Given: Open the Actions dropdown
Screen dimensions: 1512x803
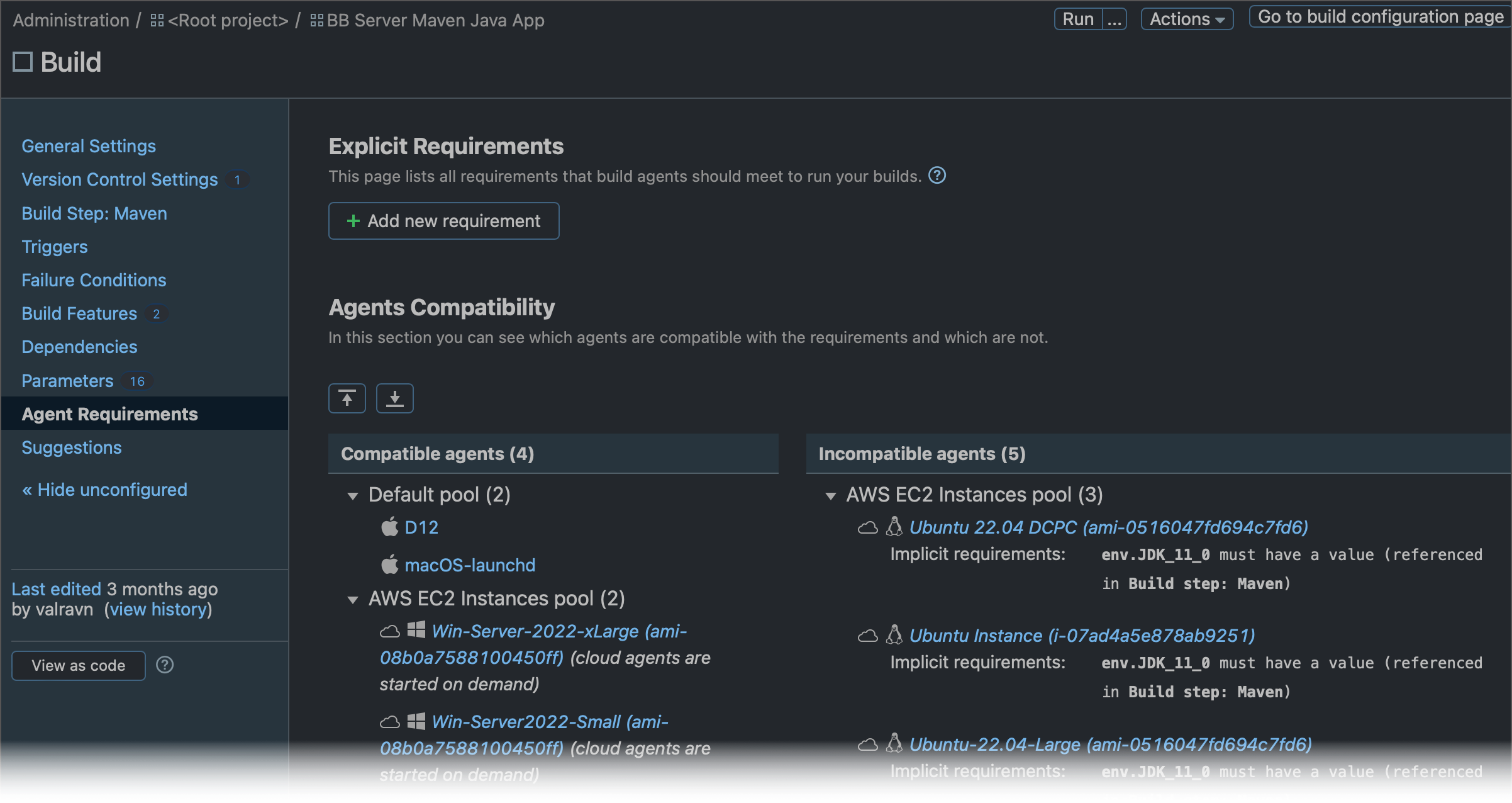Looking at the screenshot, I should [1186, 18].
